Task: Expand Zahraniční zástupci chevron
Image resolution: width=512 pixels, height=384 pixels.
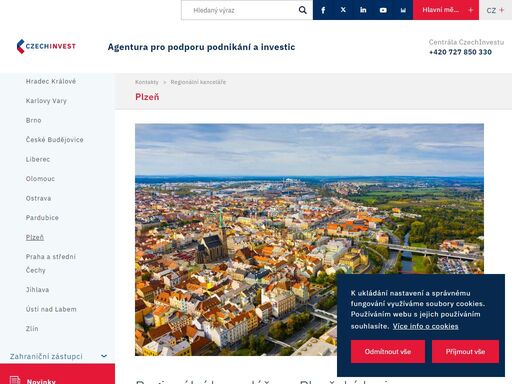Action: tap(104, 356)
